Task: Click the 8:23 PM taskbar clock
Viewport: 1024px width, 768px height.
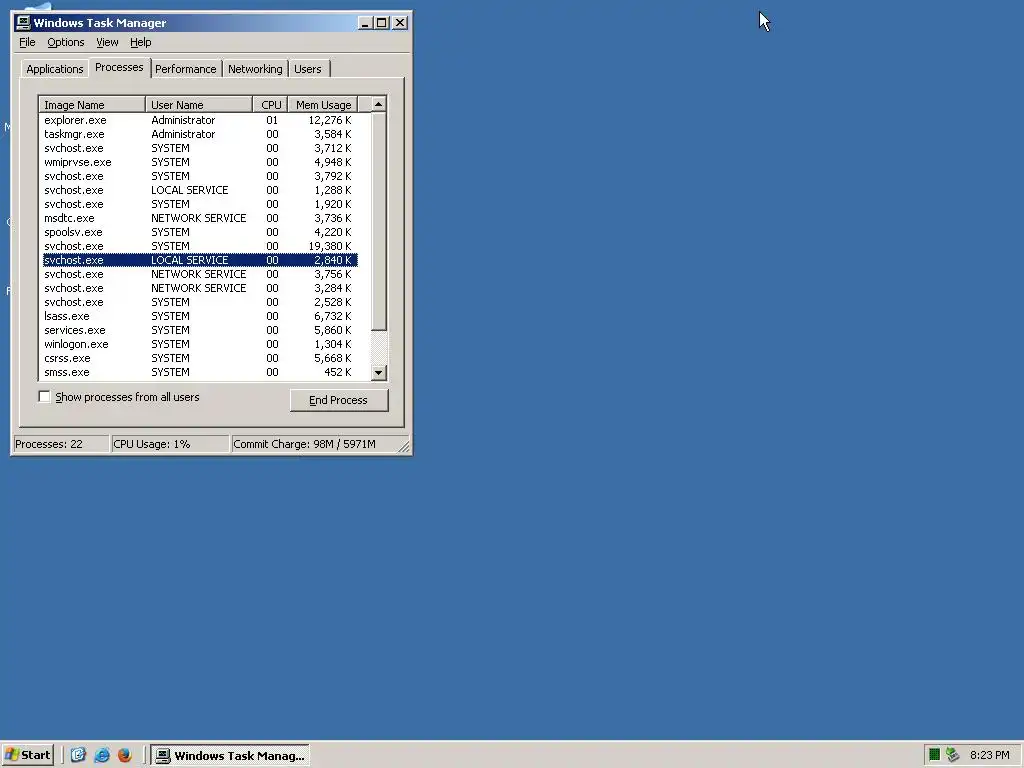Action: click(989, 755)
